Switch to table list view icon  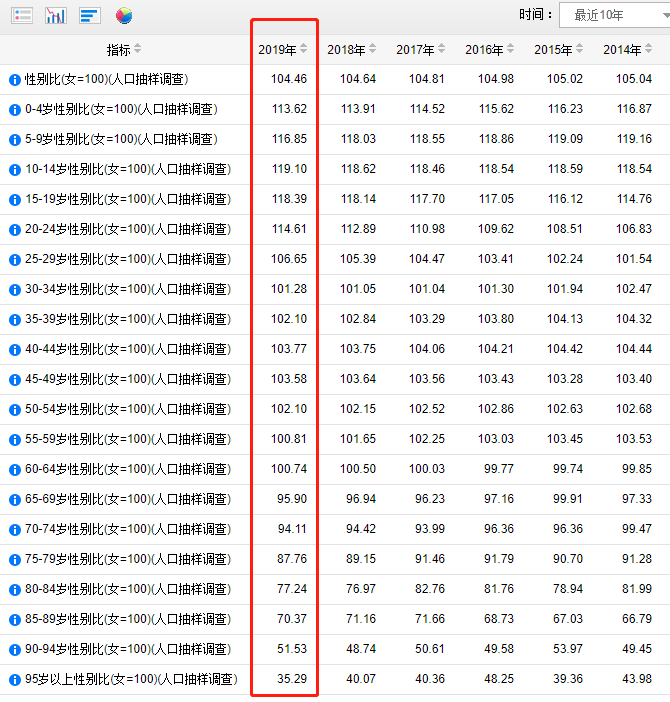tap(22, 15)
